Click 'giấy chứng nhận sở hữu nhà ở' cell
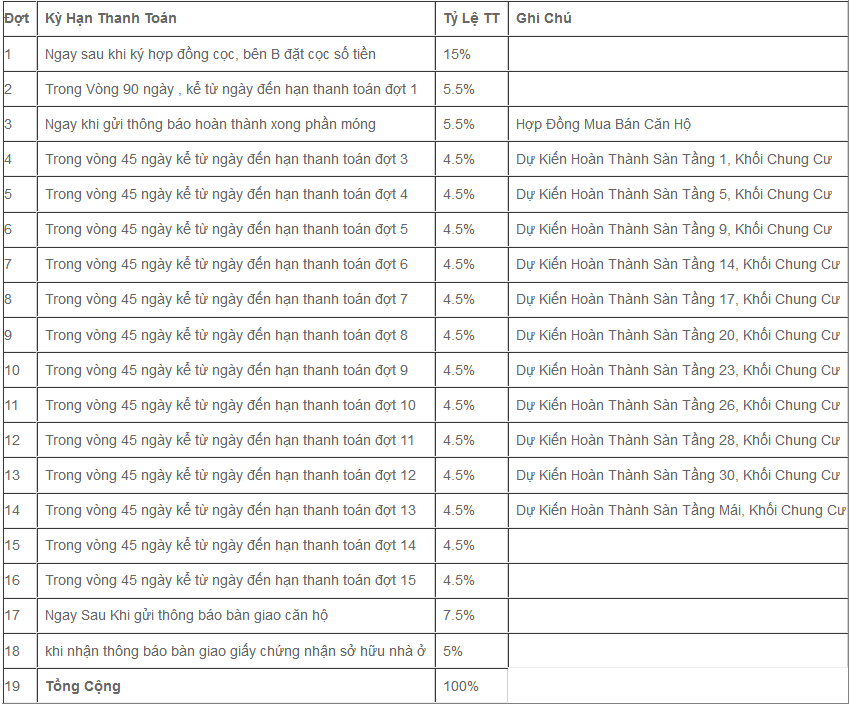 (236, 651)
